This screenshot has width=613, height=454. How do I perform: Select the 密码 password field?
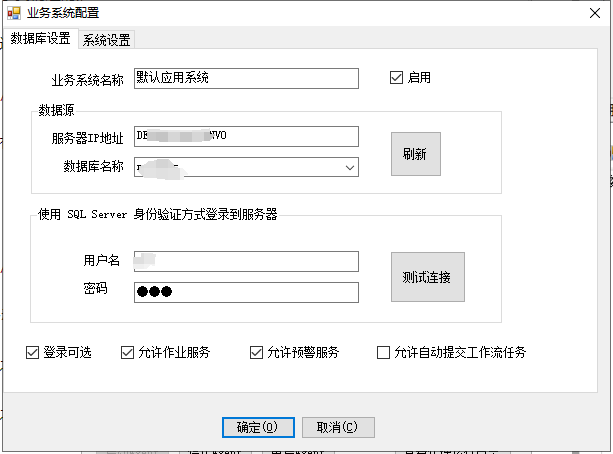tap(245, 292)
